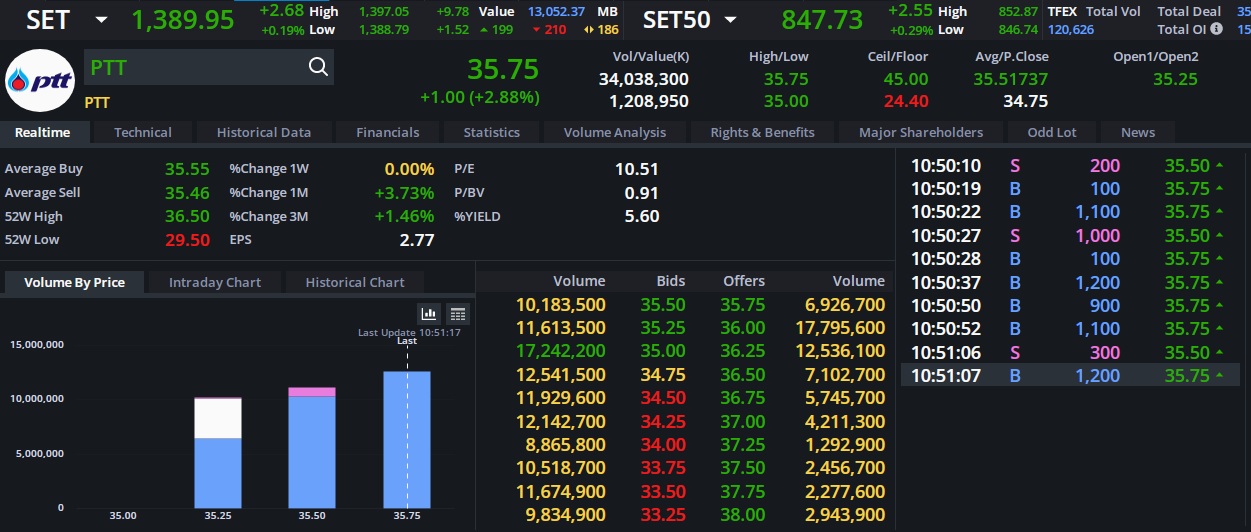Image resolution: width=1251 pixels, height=532 pixels.
Task: Click the offer price 36.00
Action: tap(743, 328)
